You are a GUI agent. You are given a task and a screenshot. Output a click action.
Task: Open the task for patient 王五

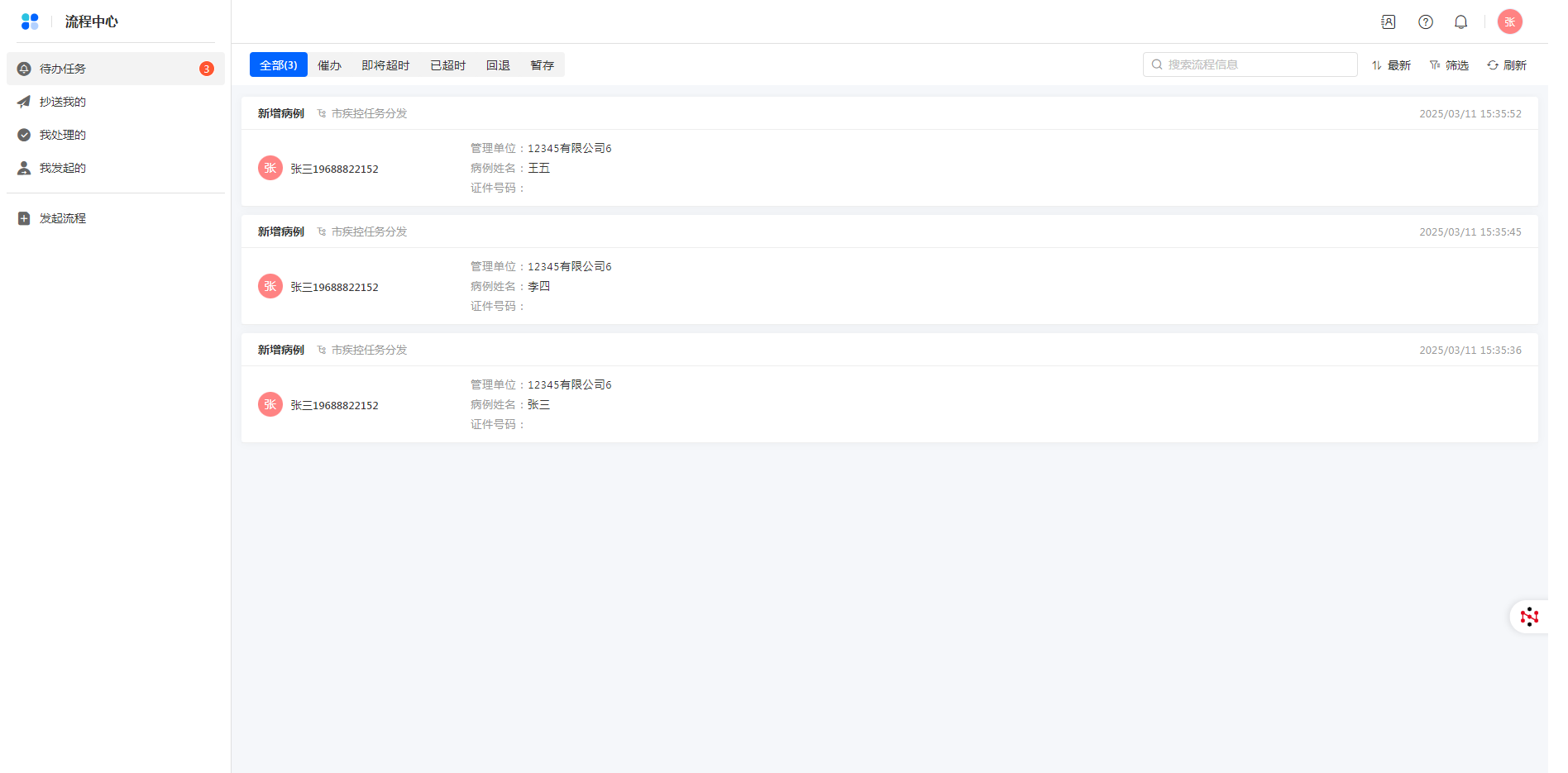point(889,168)
